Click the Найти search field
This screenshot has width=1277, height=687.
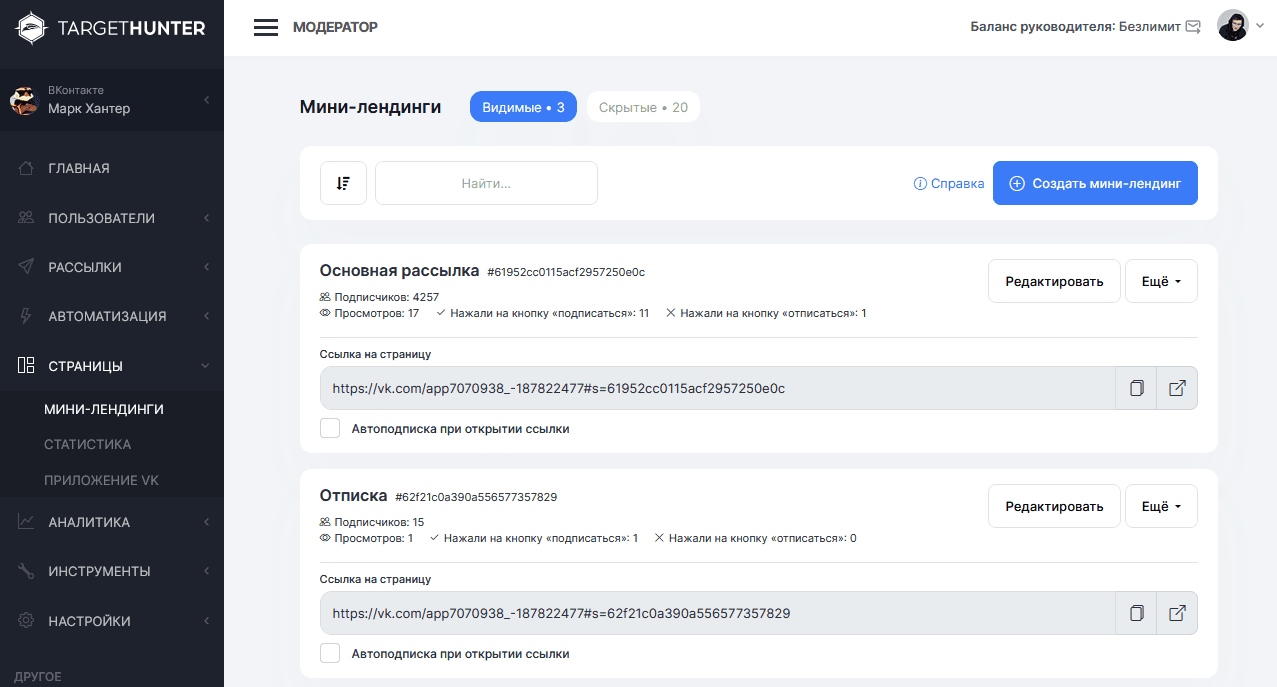pyautogui.click(x=486, y=183)
